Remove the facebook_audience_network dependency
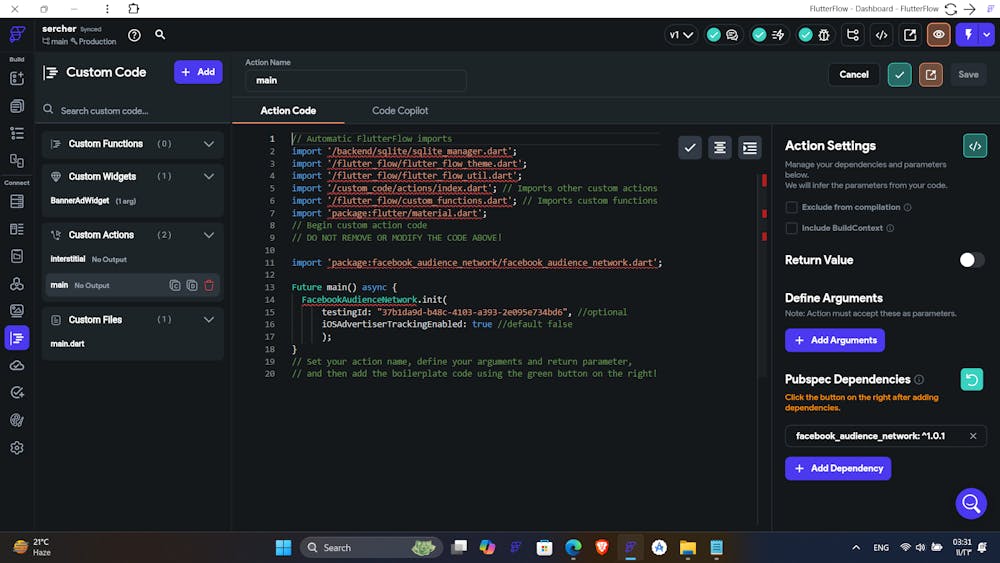 click(x=973, y=436)
